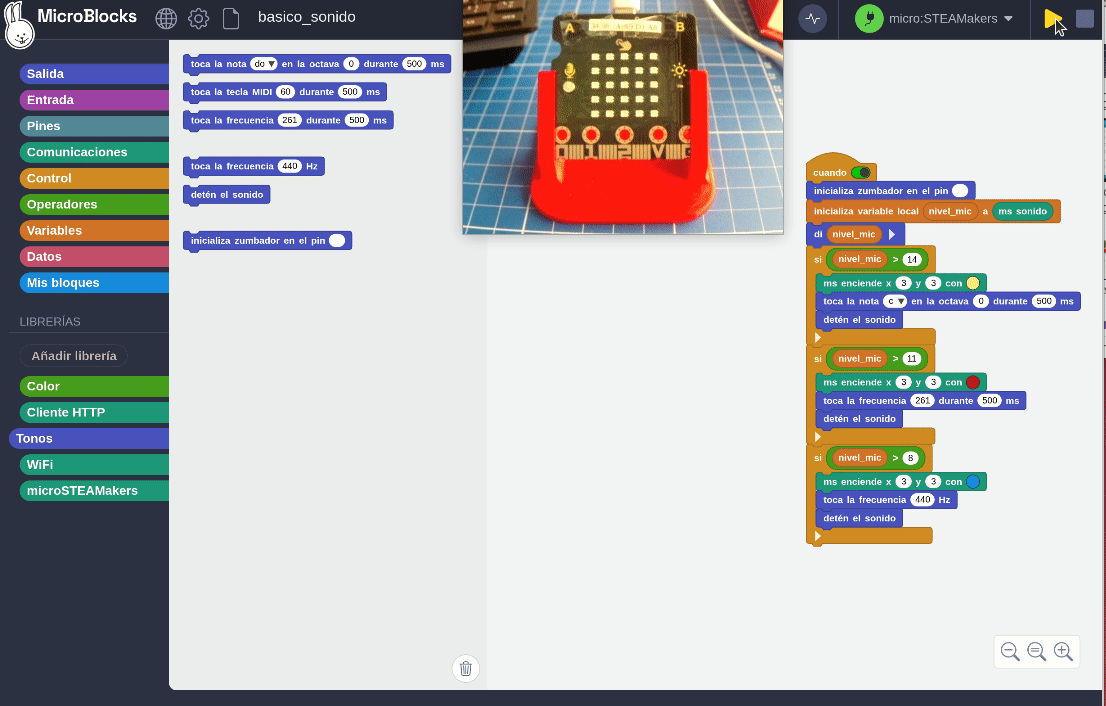Open the Color library
Screen dimensions: 1106x706
point(94,386)
